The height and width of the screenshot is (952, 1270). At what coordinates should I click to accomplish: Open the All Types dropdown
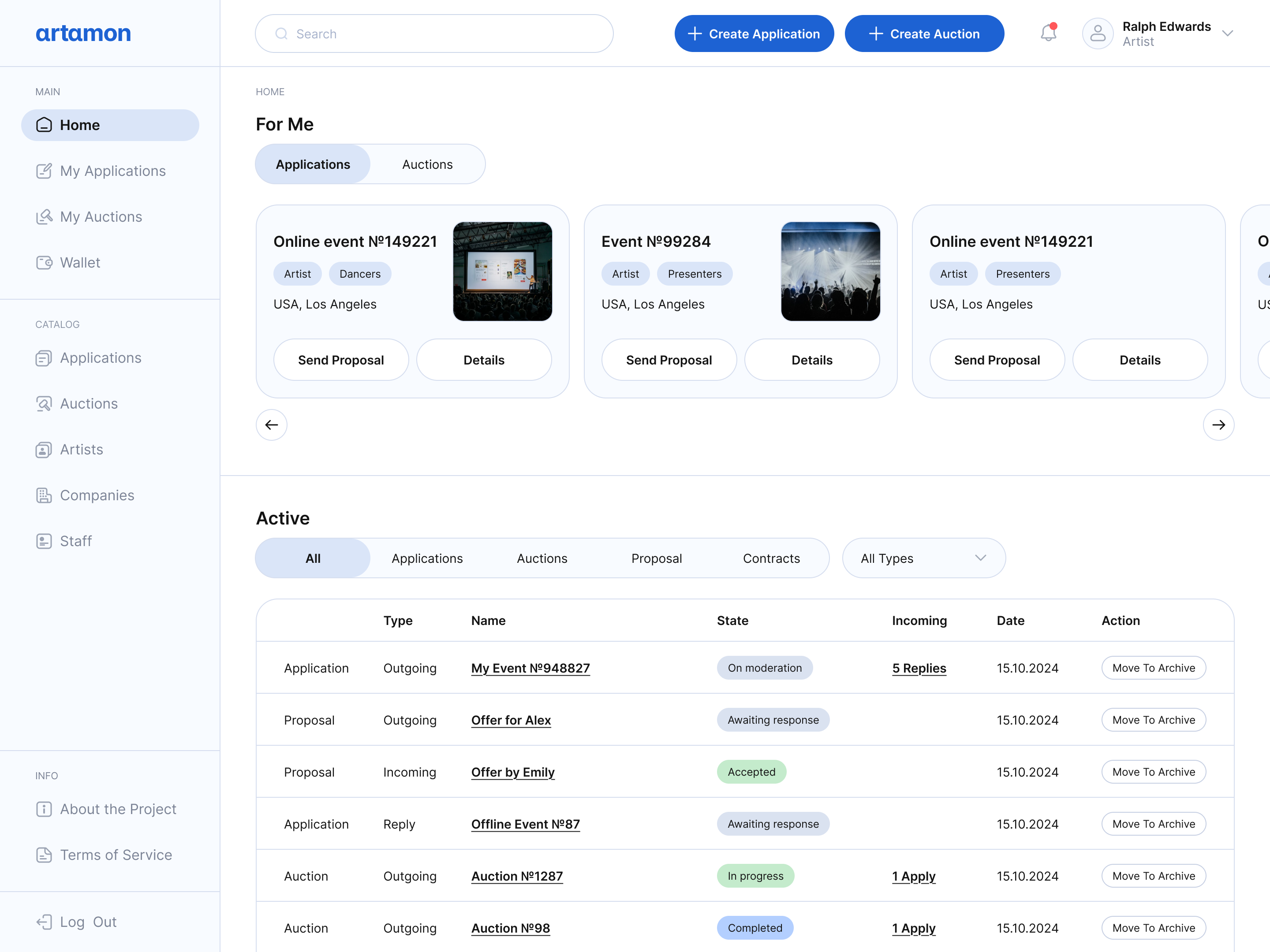coord(924,558)
